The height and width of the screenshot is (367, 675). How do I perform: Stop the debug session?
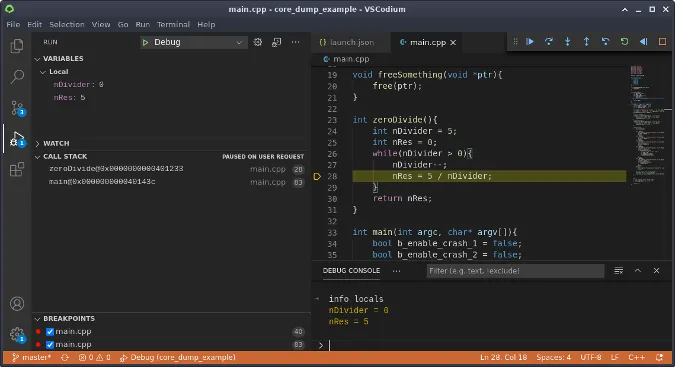[662, 42]
